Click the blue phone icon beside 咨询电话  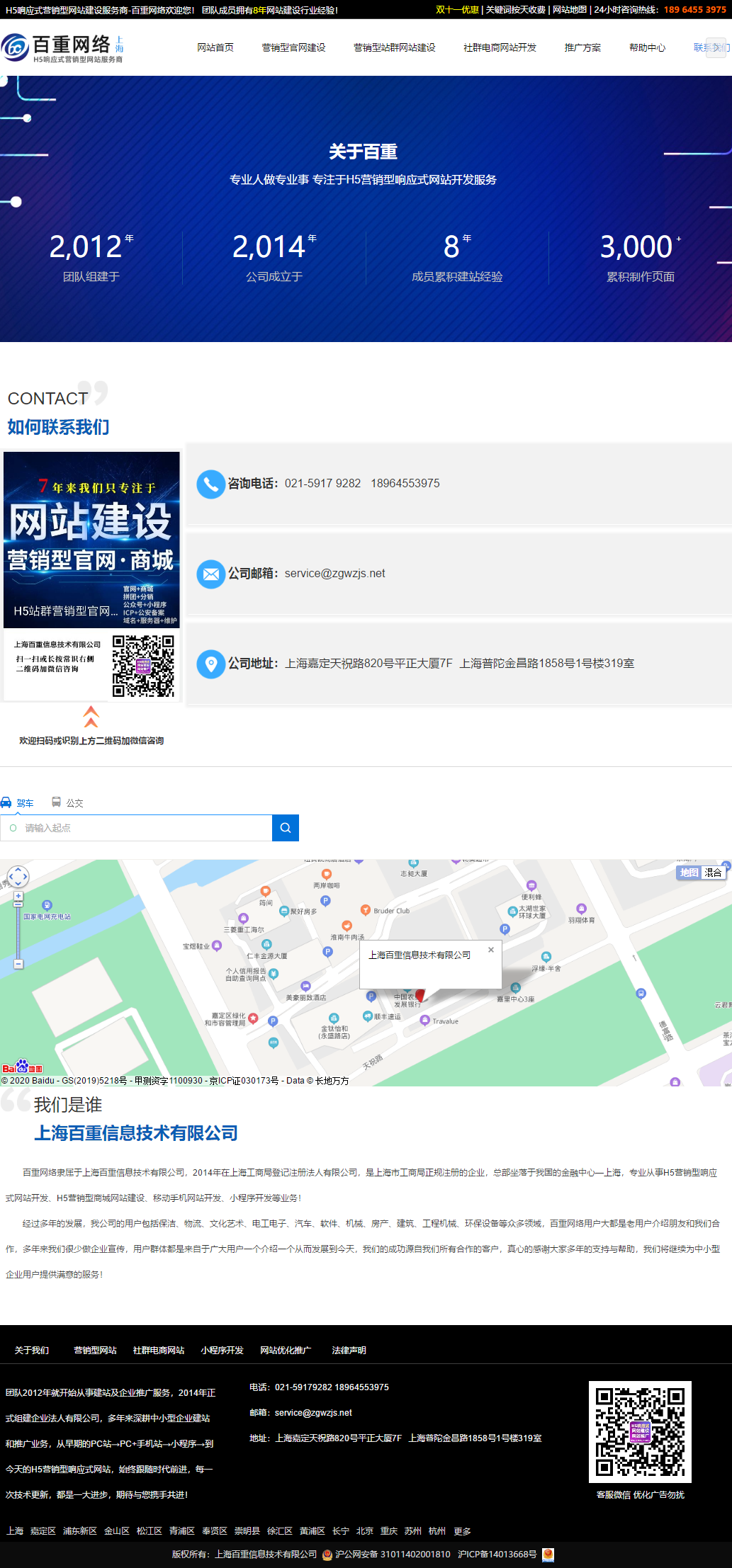click(210, 484)
